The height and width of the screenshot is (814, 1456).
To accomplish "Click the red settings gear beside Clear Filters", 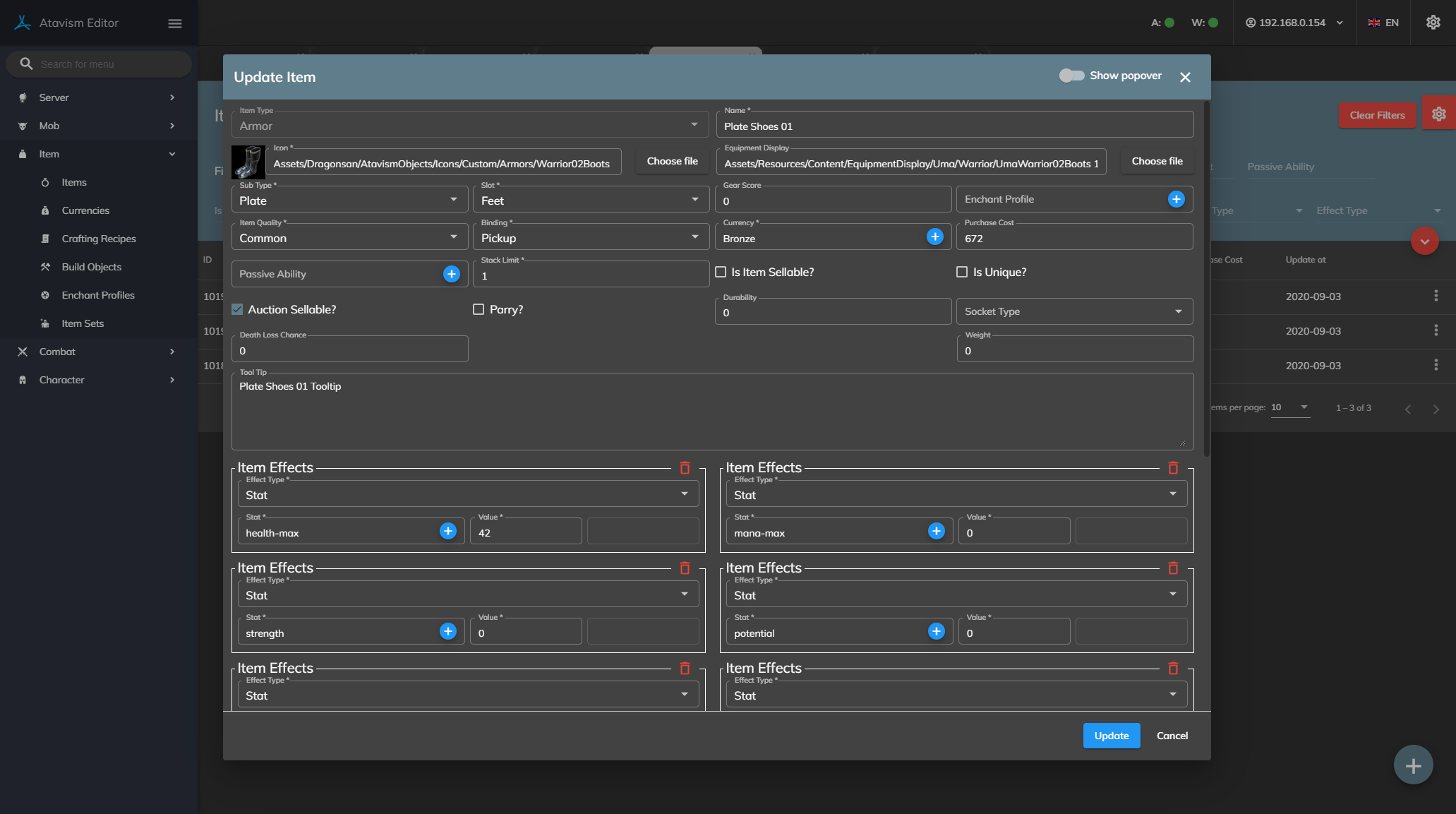I will (1438, 114).
